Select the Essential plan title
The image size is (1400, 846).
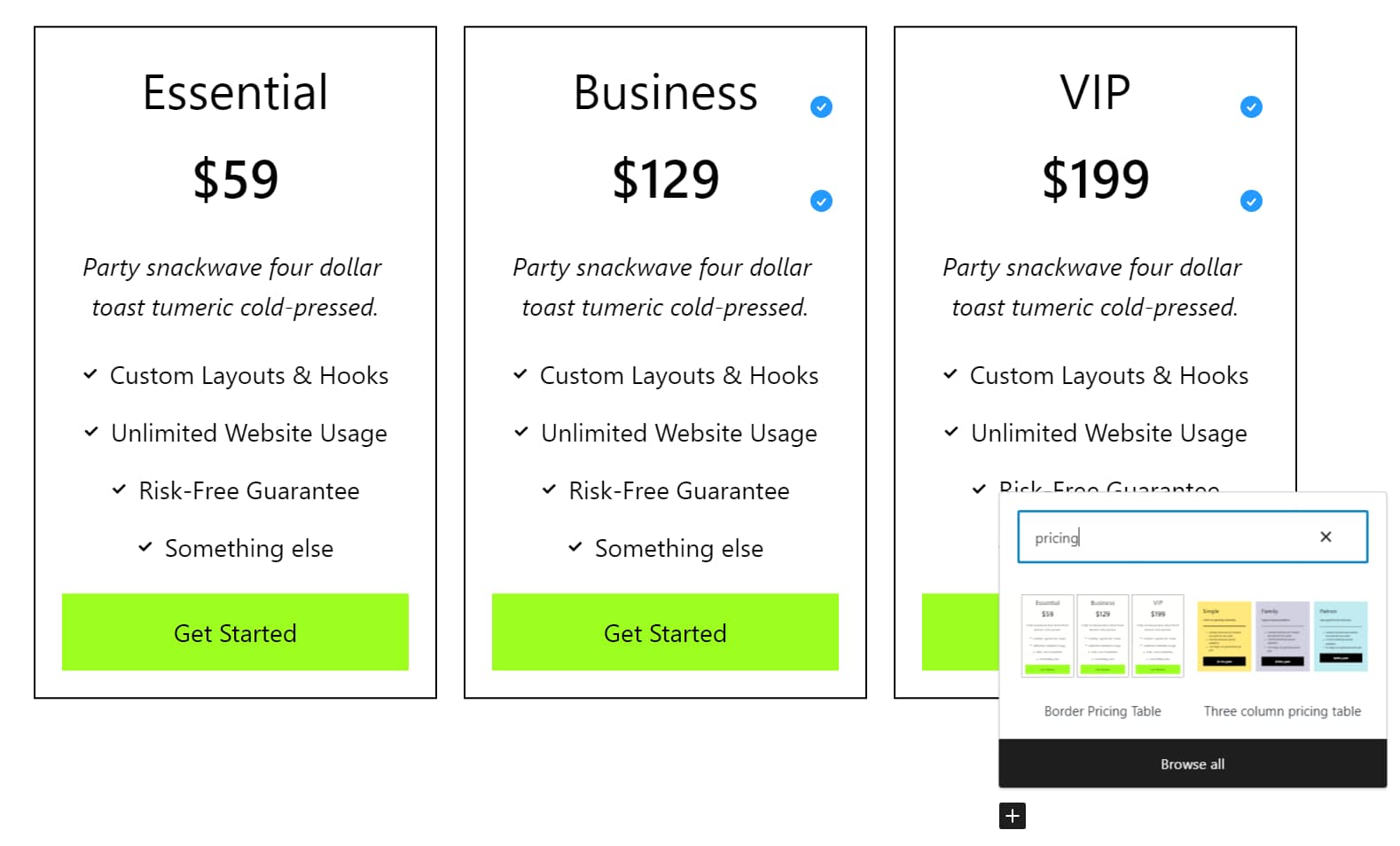pyautogui.click(x=234, y=90)
